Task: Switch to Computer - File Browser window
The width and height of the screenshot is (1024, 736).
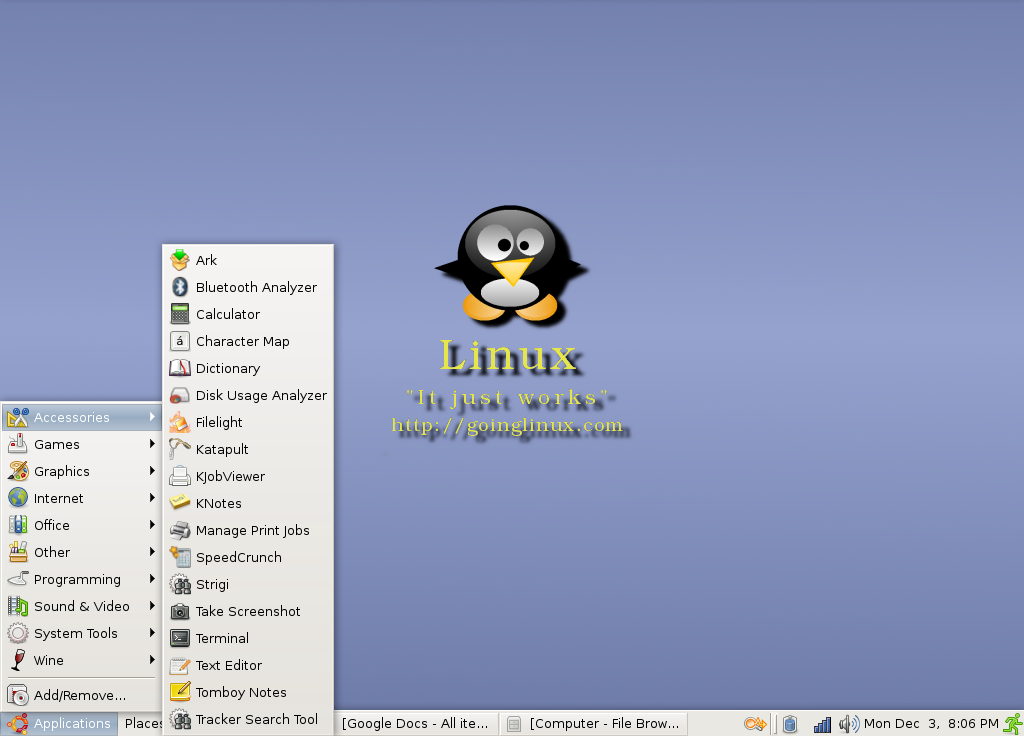Action: click(x=595, y=724)
